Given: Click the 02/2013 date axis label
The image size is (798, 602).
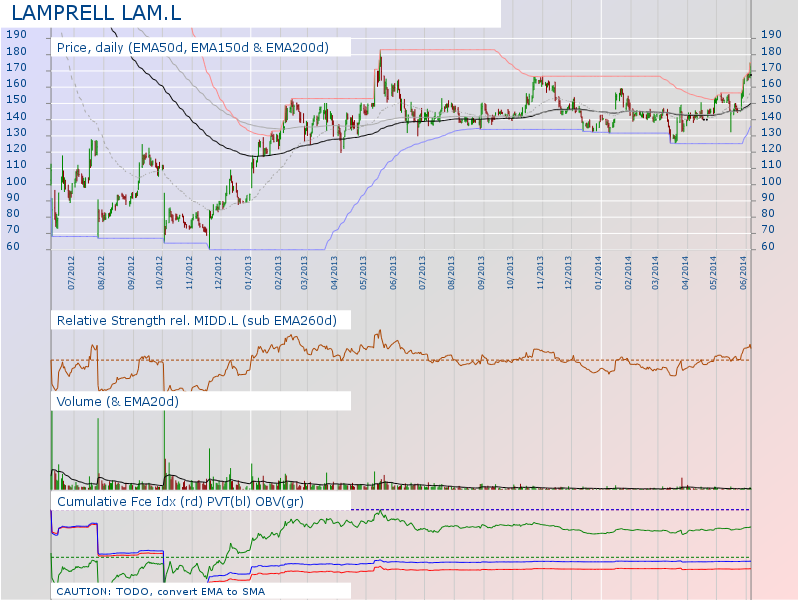Looking at the screenshot, I should click(x=278, y=273).
